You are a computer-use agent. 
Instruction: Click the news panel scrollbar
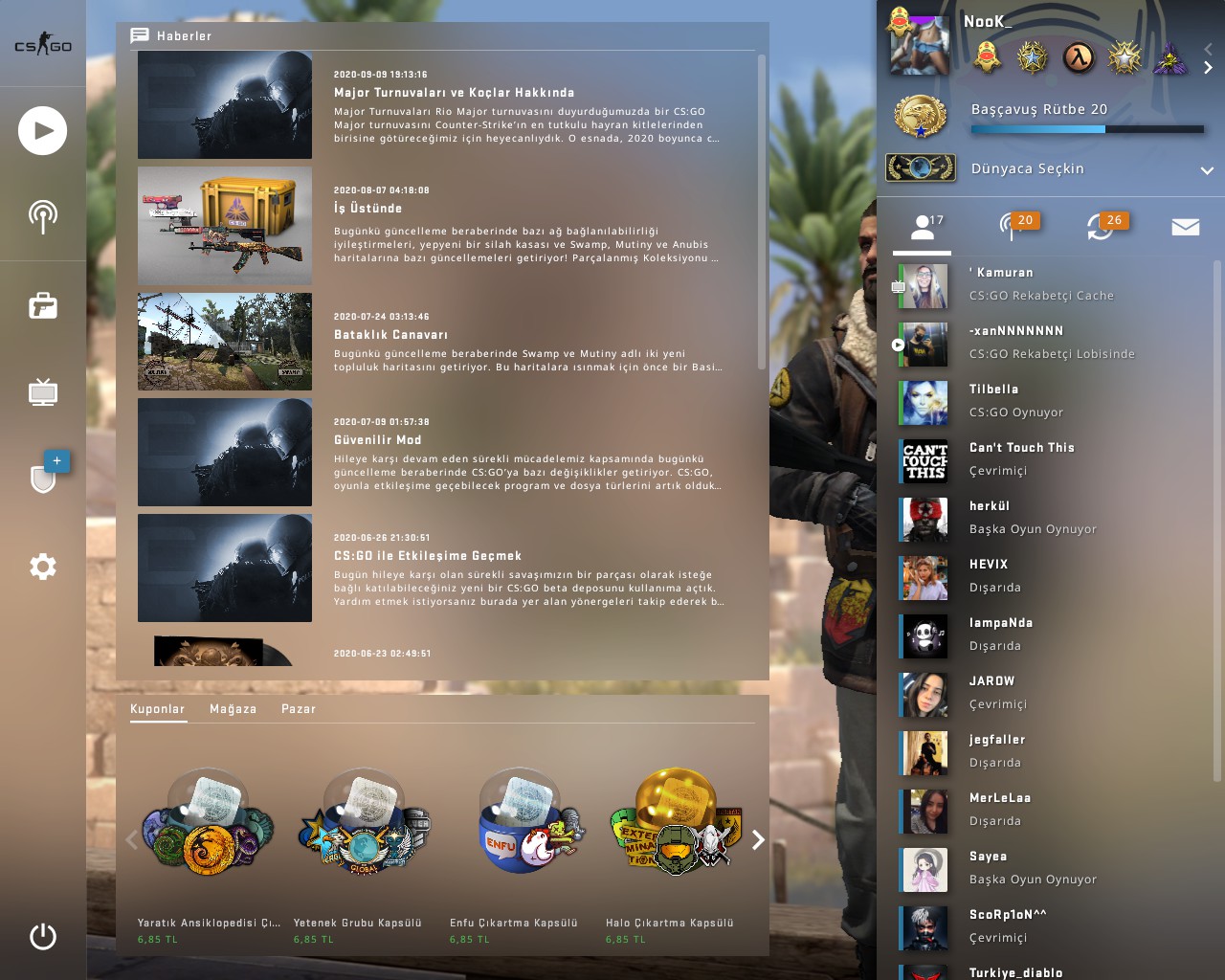tap(762, 211)
